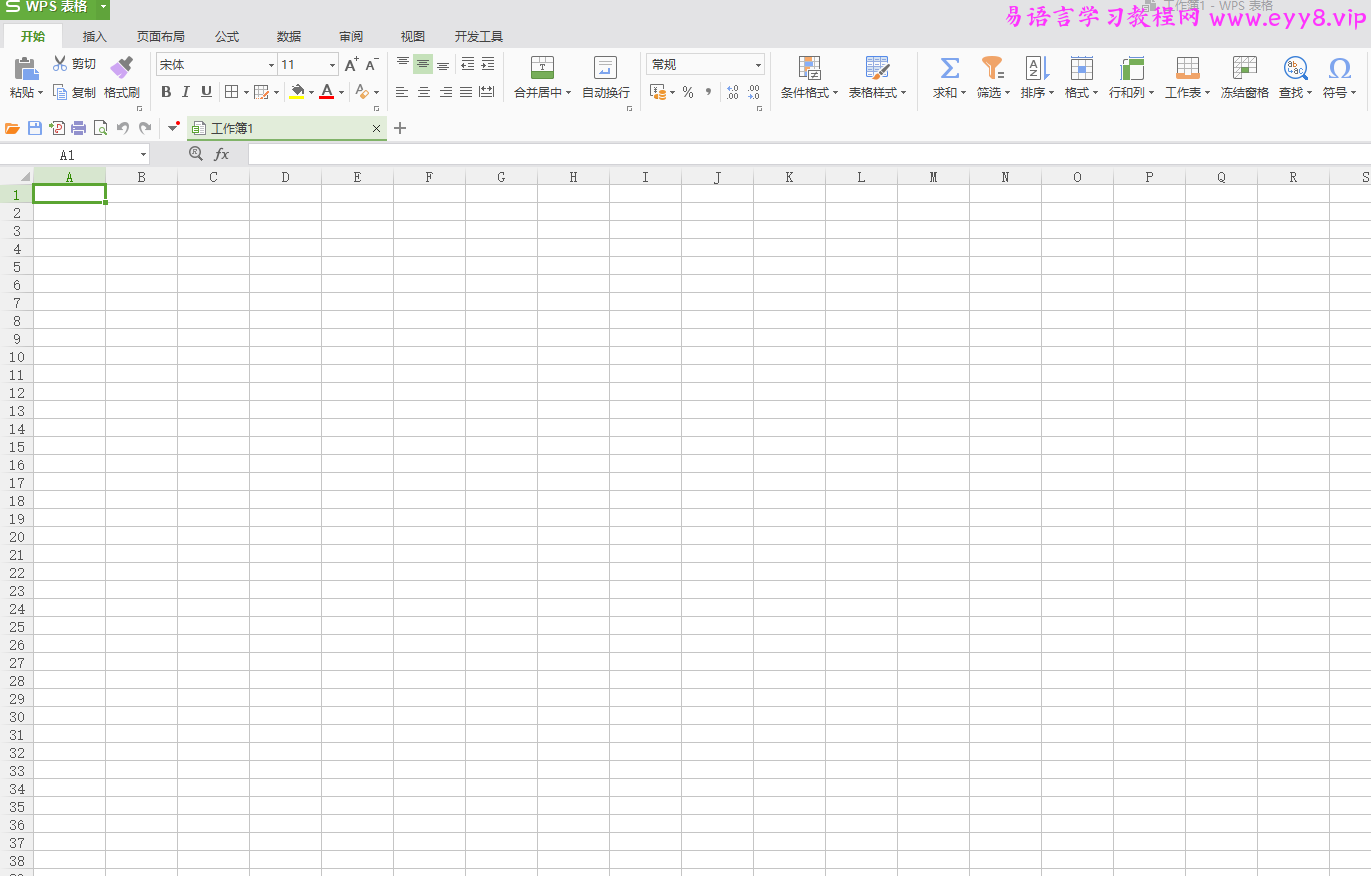The width and height of the screenshot is (1371, 876).
Task: Click the redo arrow
Action: pyautogui.click(x=145, y=128)
